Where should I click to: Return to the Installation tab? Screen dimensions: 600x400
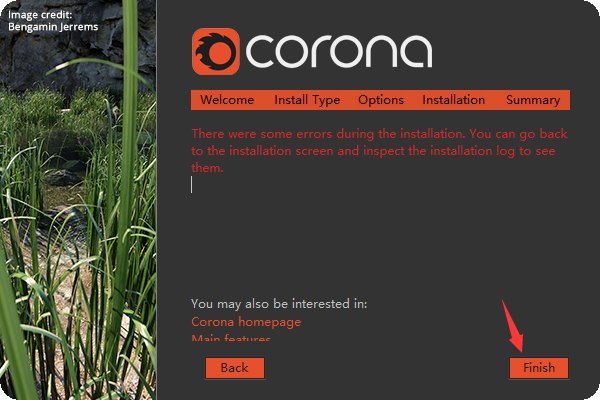click(453, 100)
